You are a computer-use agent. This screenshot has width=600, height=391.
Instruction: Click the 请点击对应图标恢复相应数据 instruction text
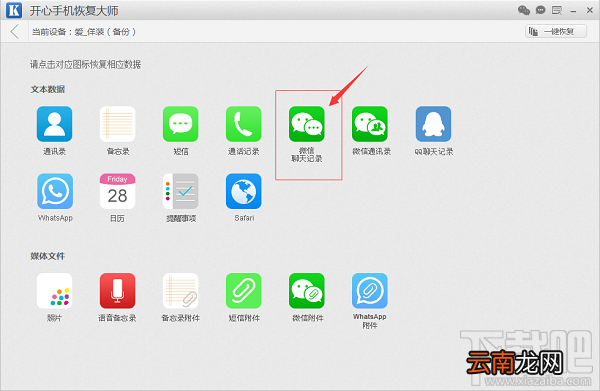pyautogui.click(x=86, y=64)
